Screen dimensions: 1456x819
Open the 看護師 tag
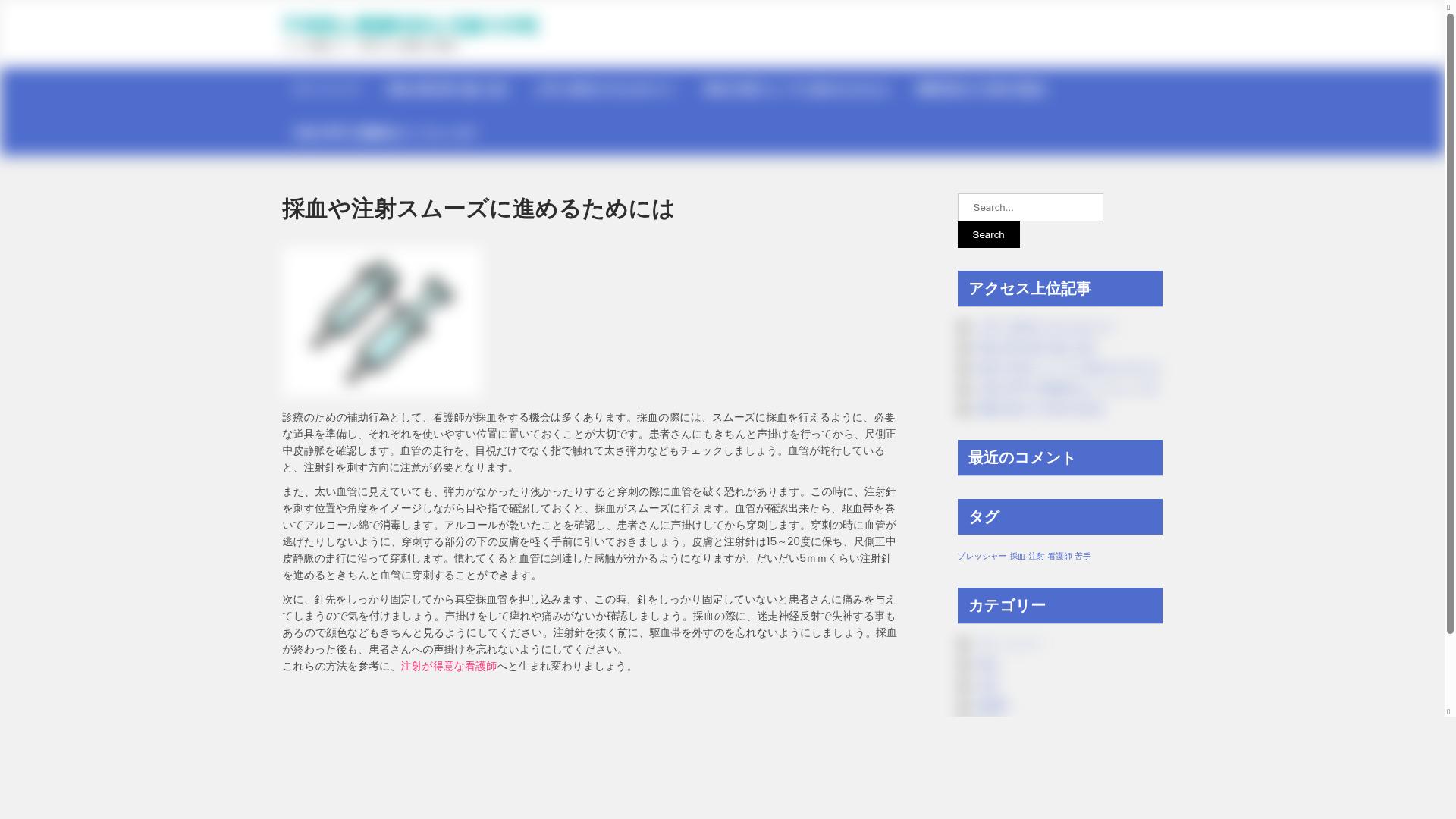tap(1059, 556)
